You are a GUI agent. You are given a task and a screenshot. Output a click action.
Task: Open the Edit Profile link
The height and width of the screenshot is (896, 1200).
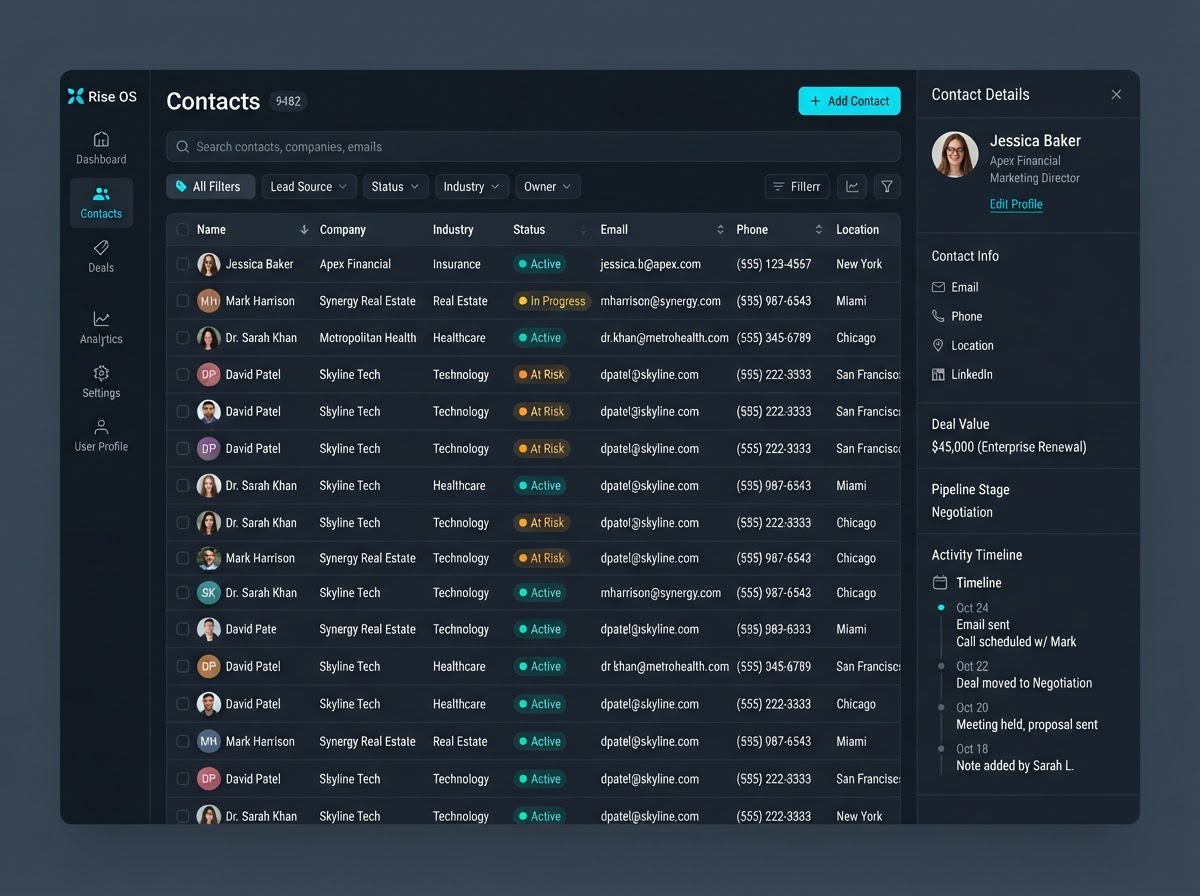click(x=1016, y=204)
